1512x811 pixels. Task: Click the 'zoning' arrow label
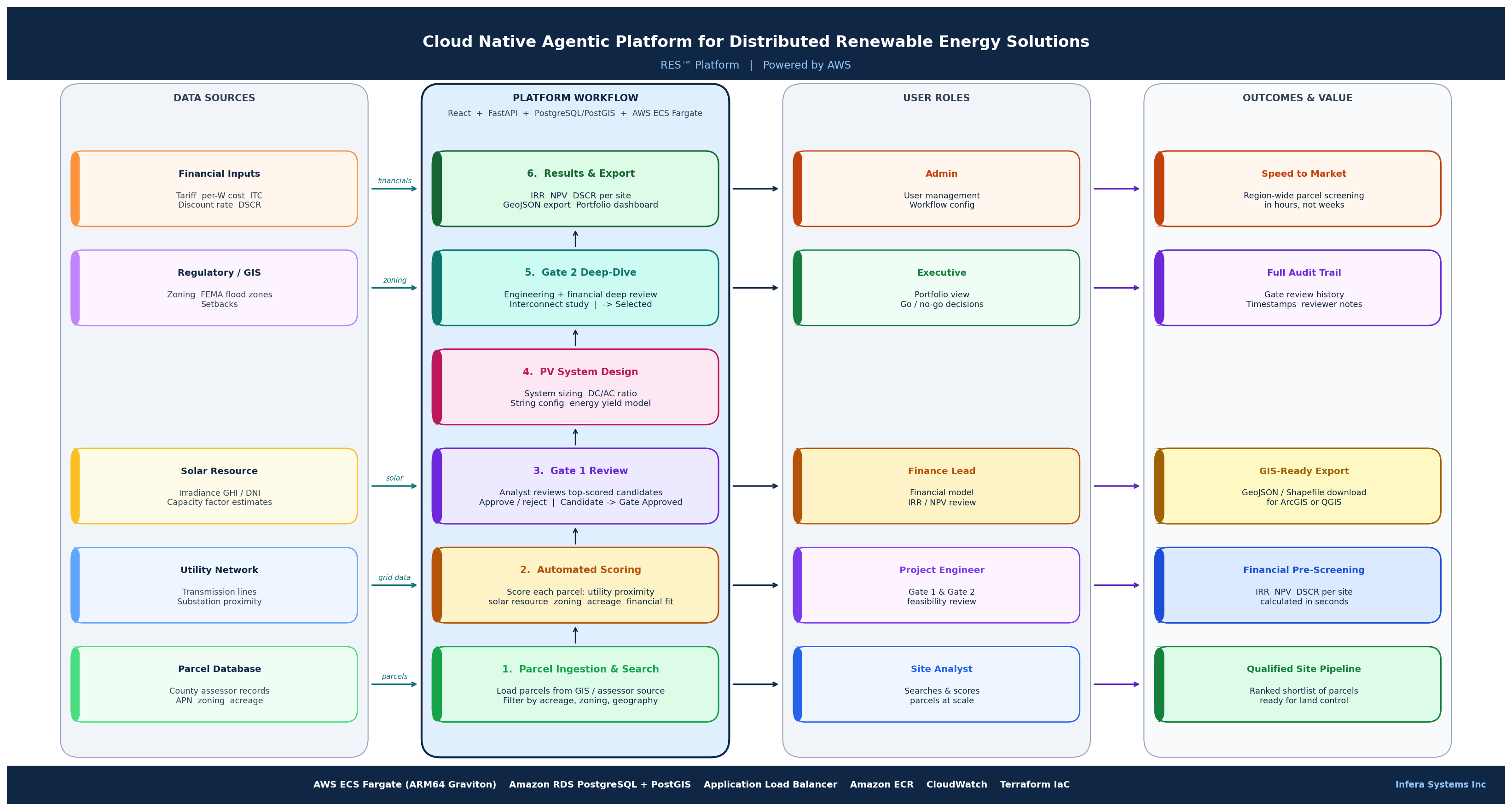pos(394,280)
